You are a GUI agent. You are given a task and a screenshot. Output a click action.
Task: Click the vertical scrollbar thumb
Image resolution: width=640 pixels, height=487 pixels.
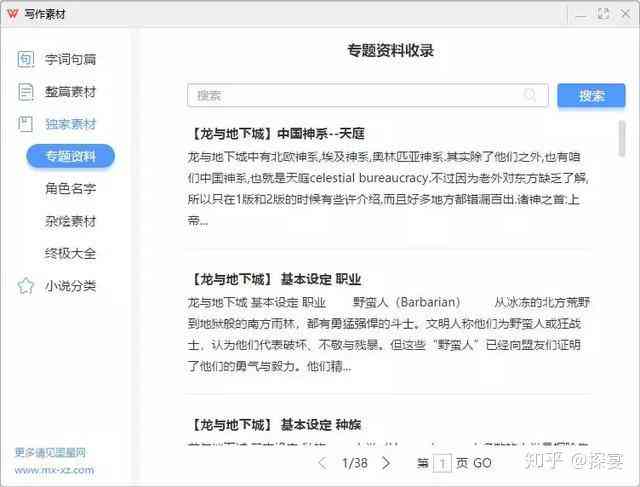[622, 138]
